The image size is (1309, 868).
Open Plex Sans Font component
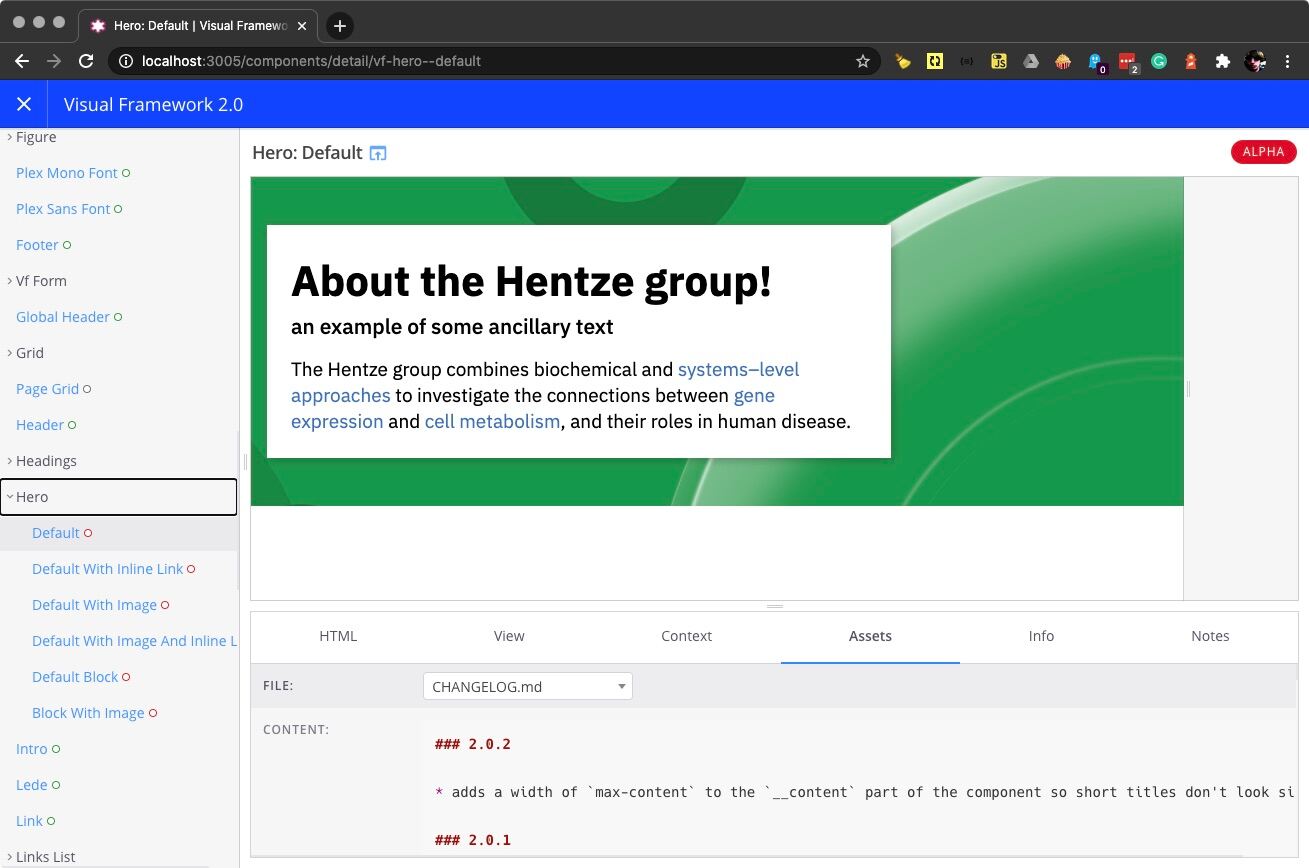[x=63, y=209]
